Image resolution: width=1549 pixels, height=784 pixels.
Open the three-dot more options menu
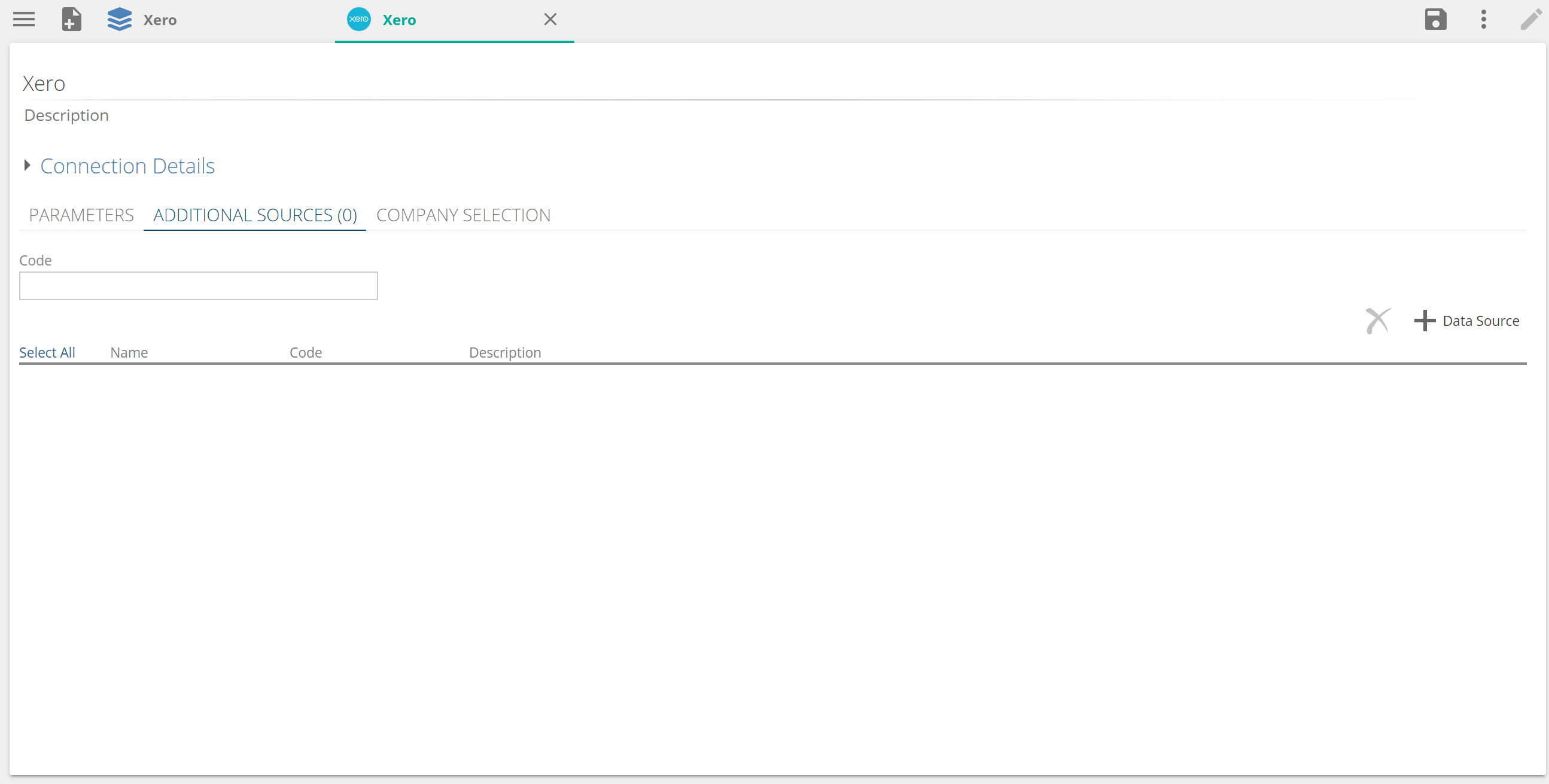[x=1483, y=19]
